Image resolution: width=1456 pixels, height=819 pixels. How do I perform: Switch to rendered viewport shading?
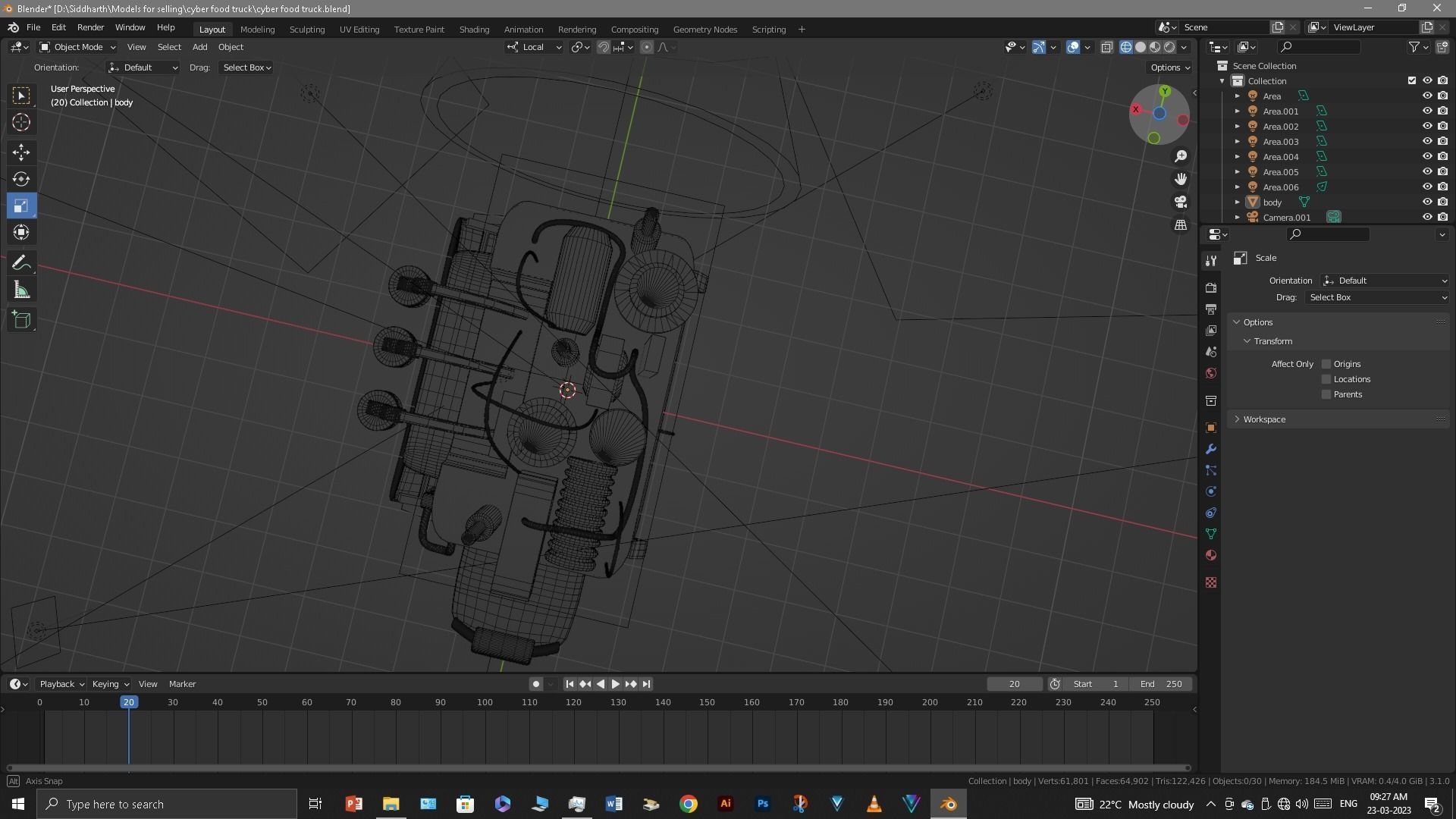tap(1169, 47)
